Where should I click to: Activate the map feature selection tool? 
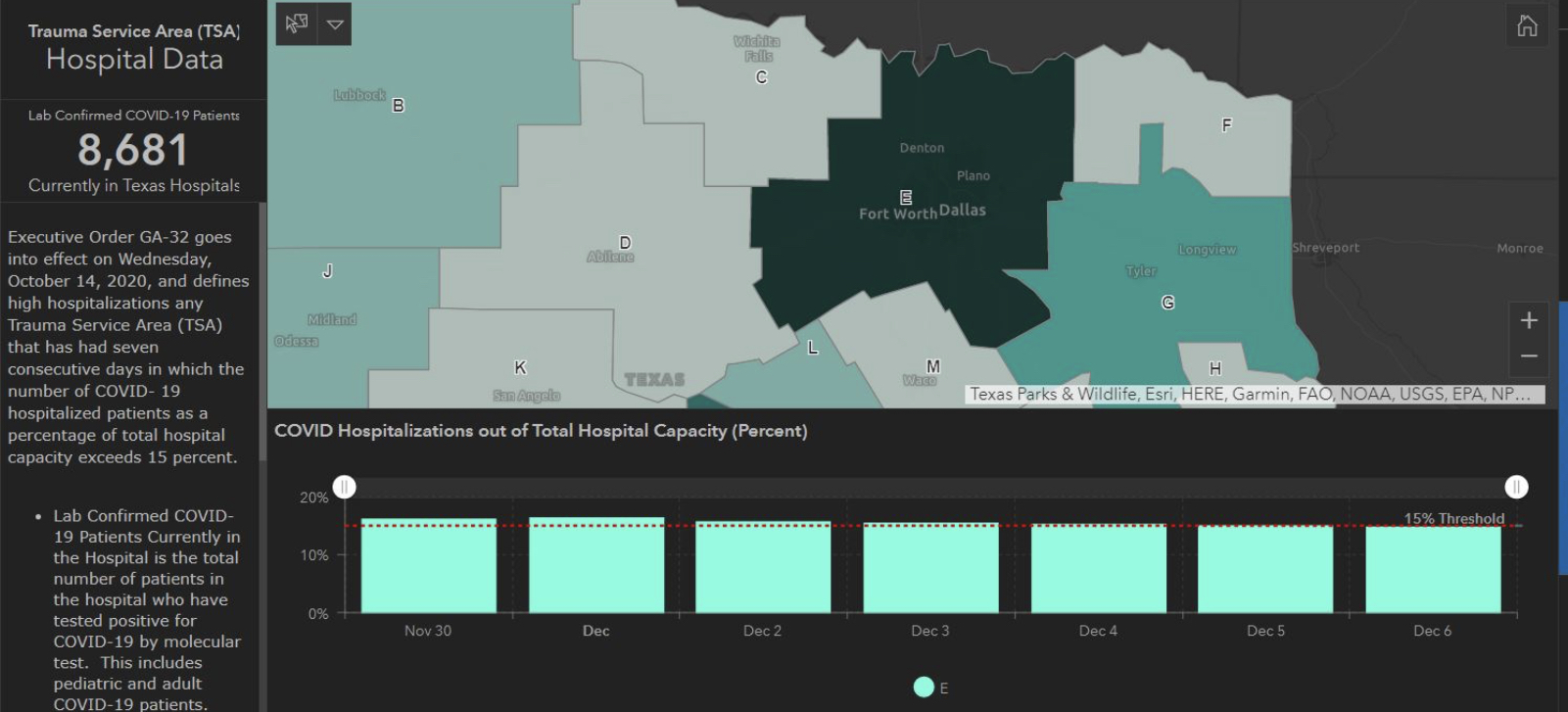pyautogui.click(x=296, y=24)
